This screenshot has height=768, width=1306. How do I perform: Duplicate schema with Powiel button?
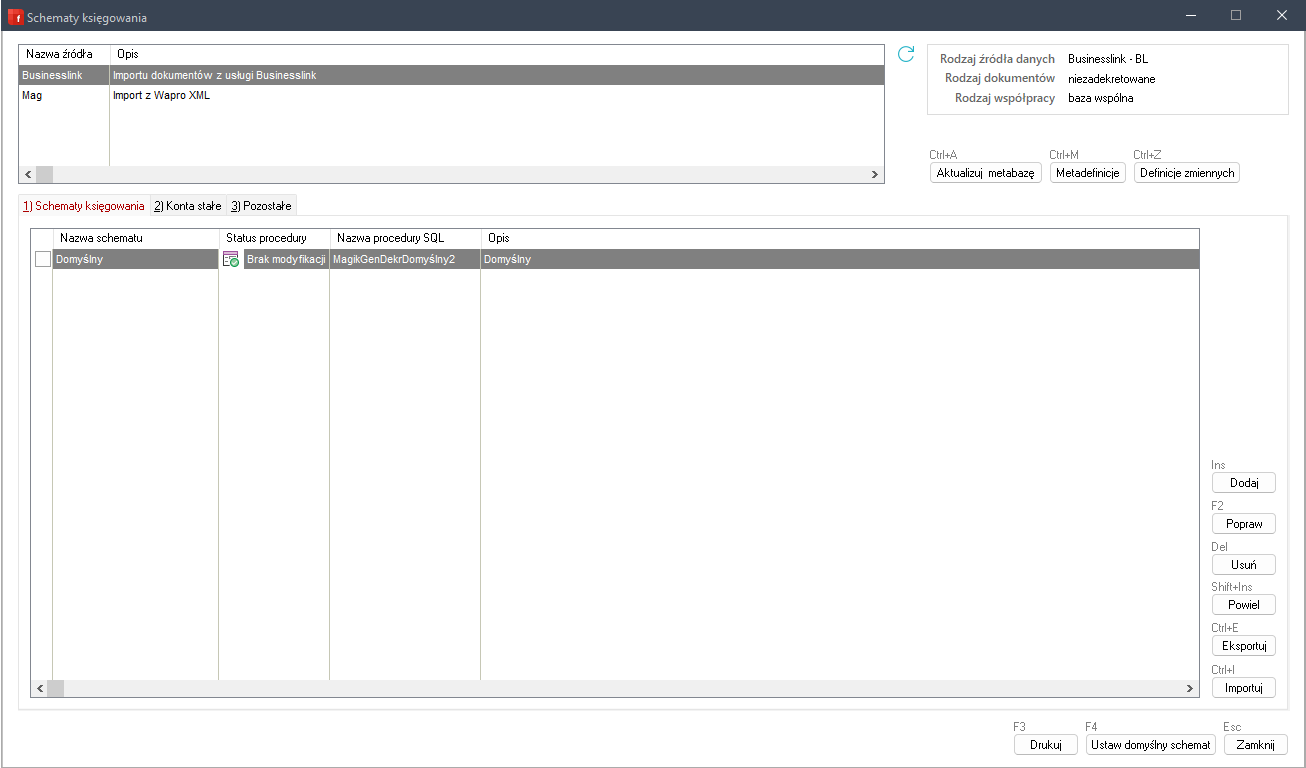click(1243, 605)
